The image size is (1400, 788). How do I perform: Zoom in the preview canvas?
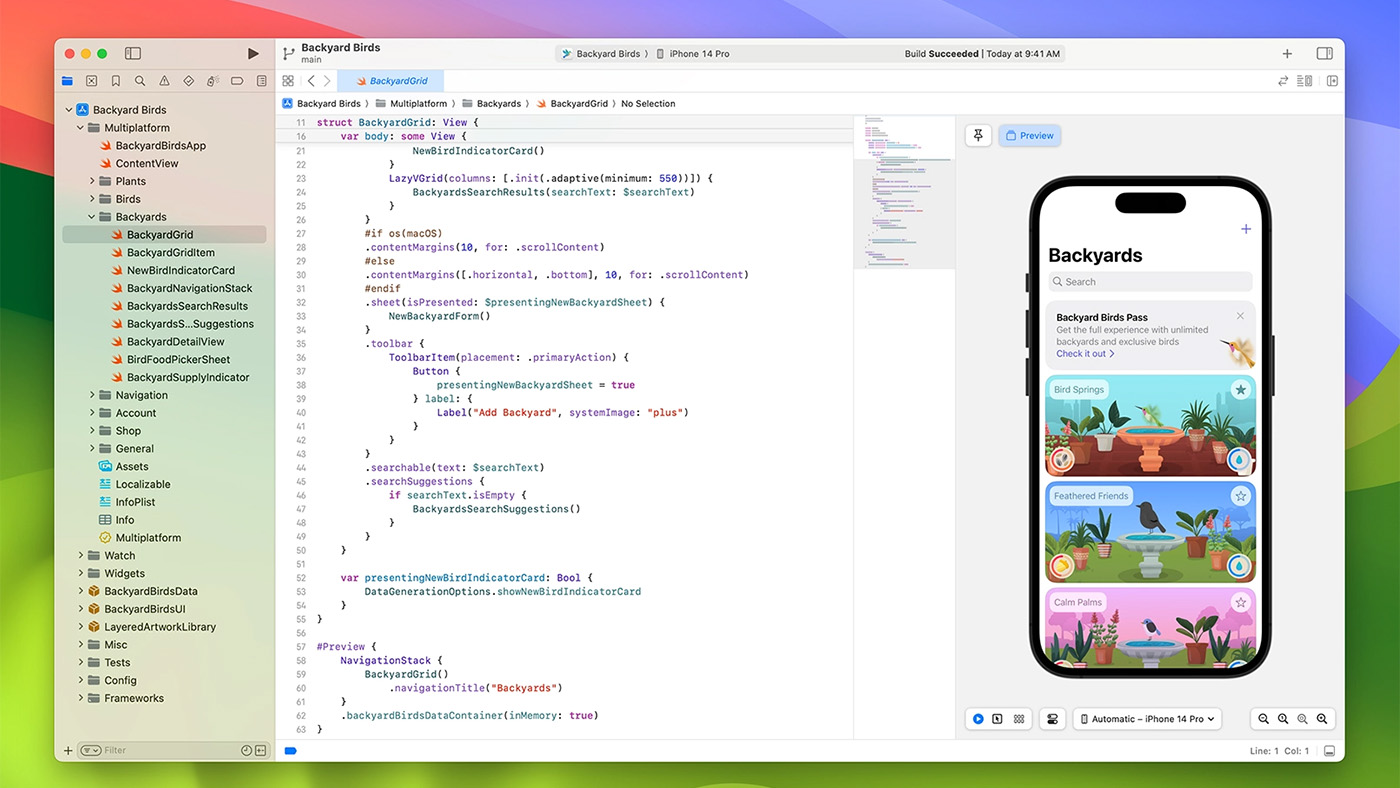coord(1322,719)
